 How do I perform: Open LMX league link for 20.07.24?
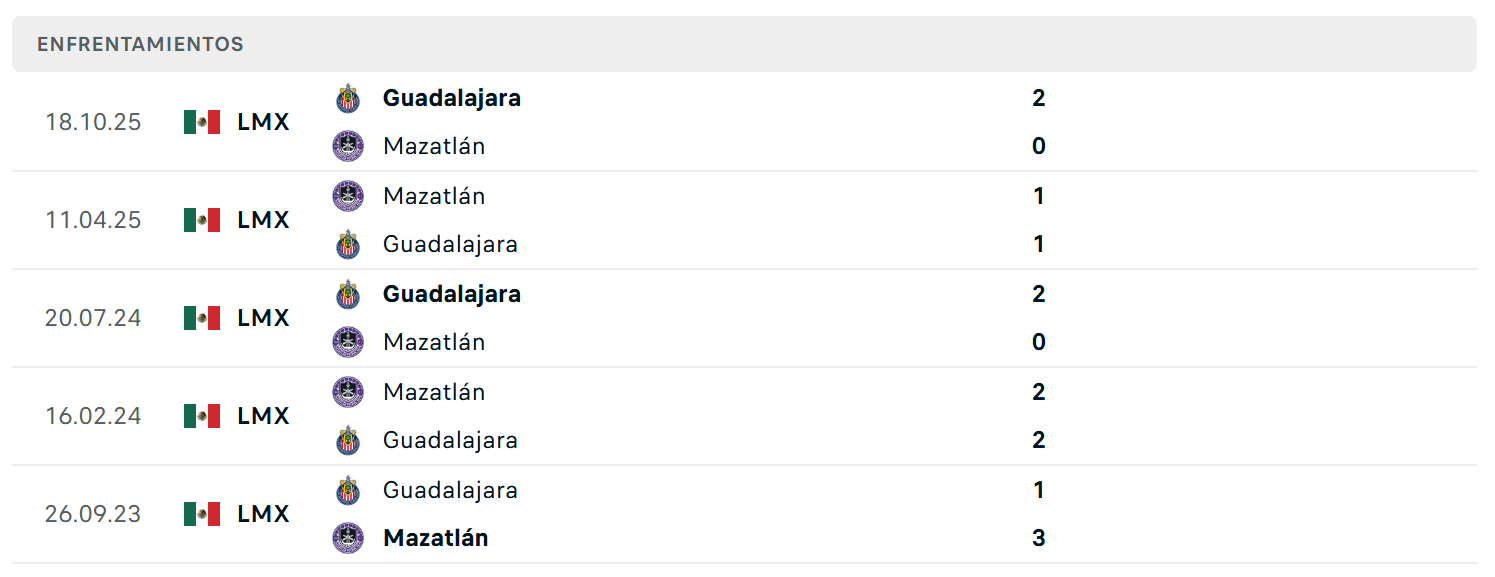264,318
